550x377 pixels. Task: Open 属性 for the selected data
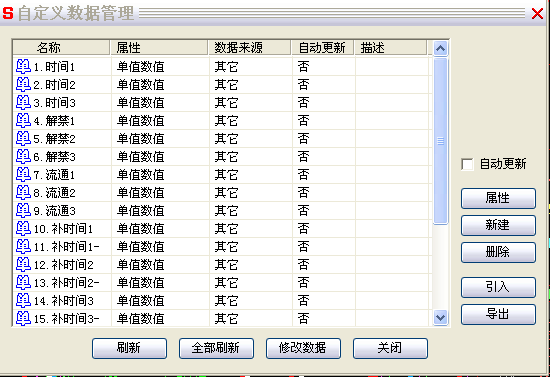[498, 198]
